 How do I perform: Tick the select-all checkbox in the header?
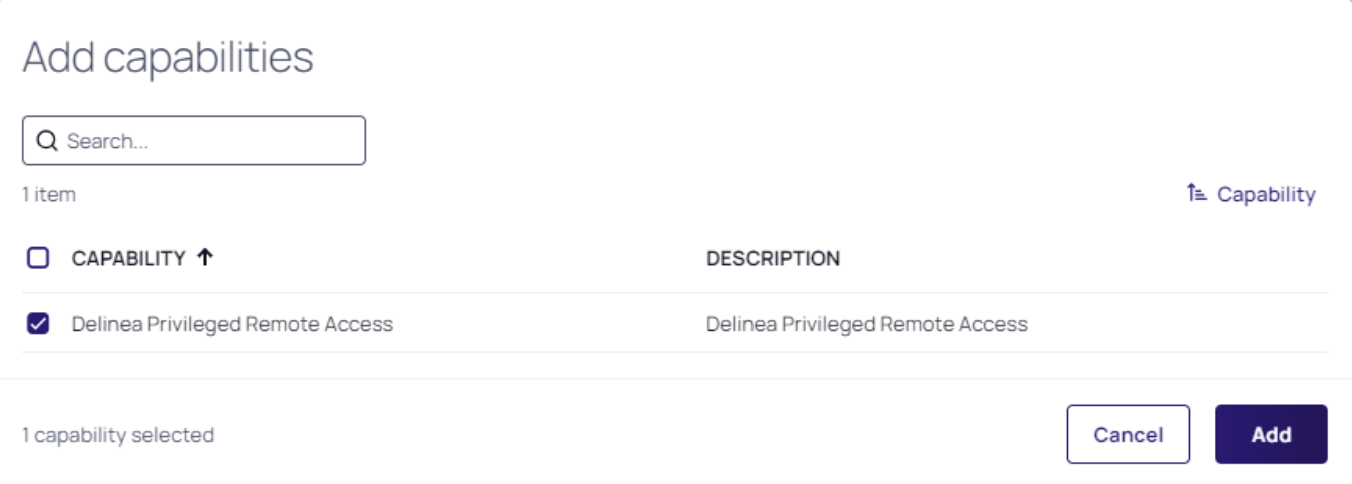(x=38, y=258)
